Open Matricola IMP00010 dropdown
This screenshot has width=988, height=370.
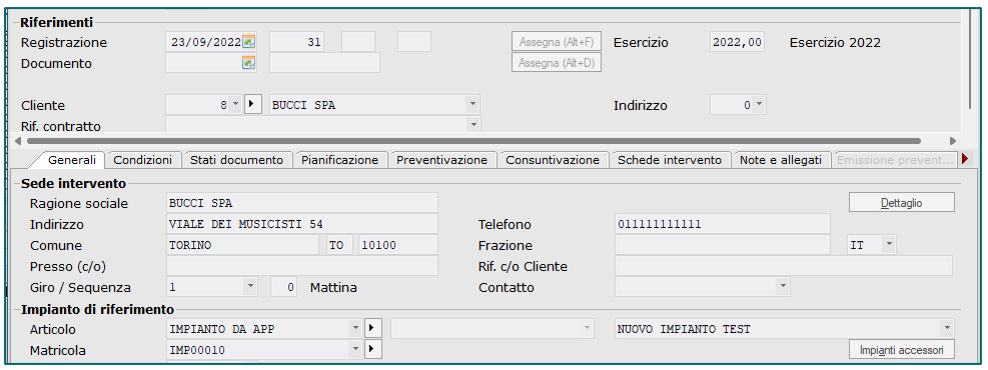[356, 349]
